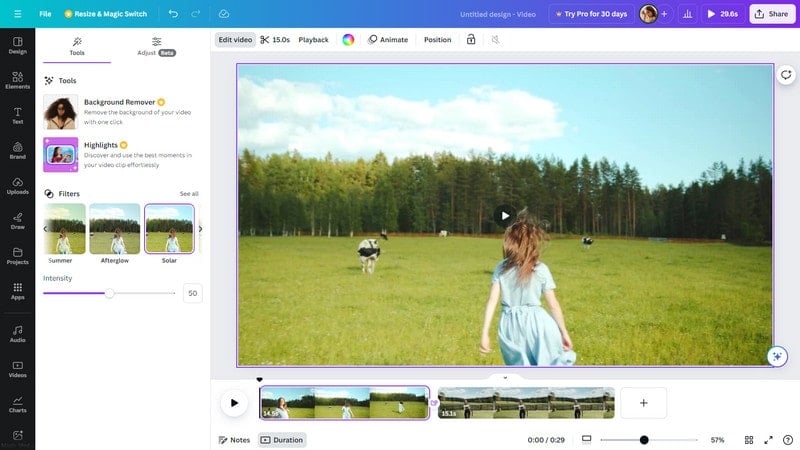Play the video on the canvas

505,216
